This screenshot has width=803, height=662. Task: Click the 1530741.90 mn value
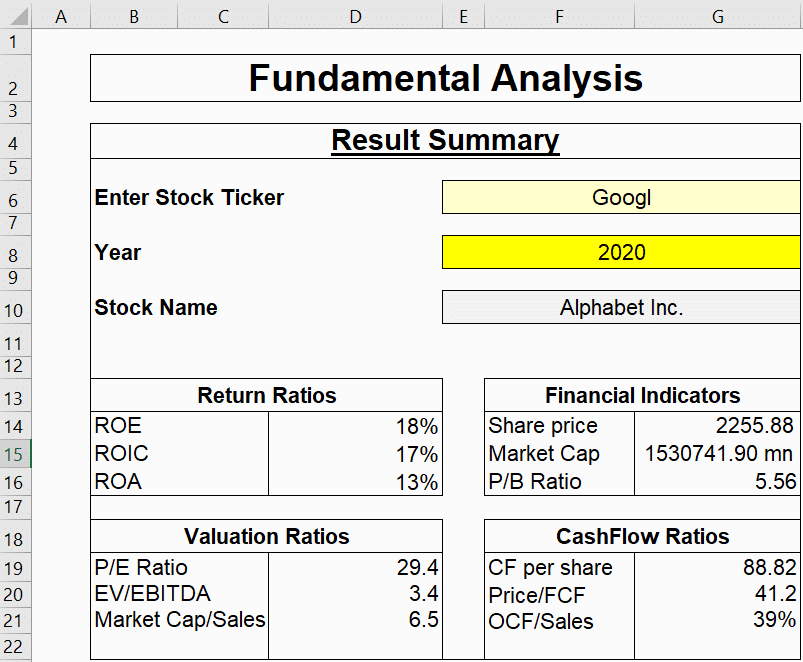tap(719, 454)
